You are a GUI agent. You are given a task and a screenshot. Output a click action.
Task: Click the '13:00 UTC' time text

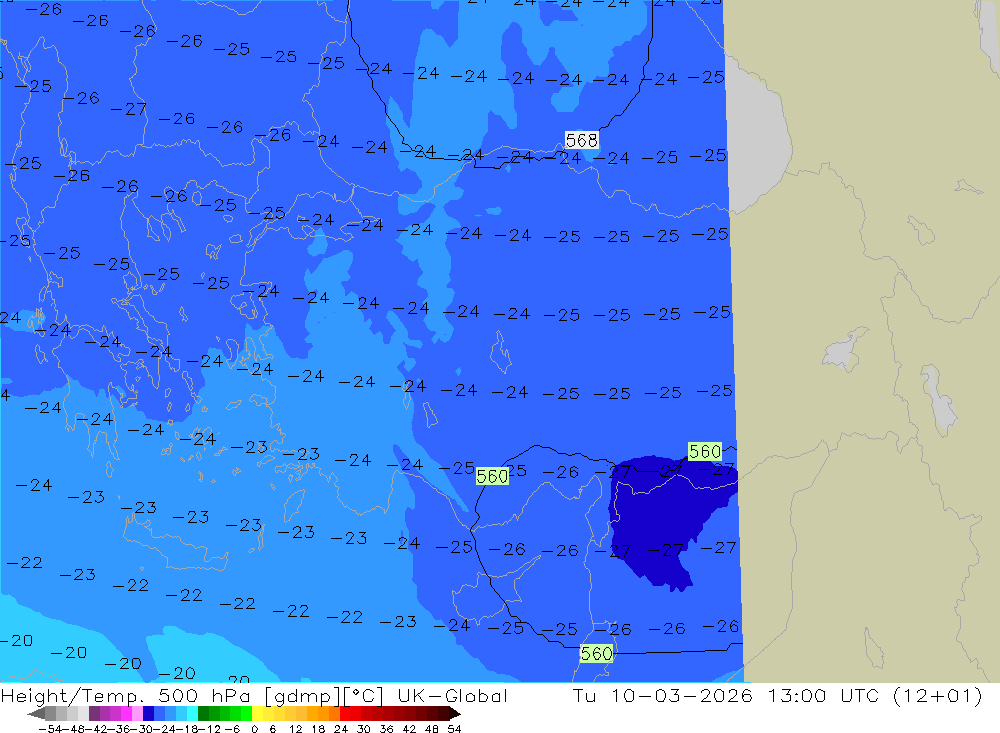(x=822, y=695)
